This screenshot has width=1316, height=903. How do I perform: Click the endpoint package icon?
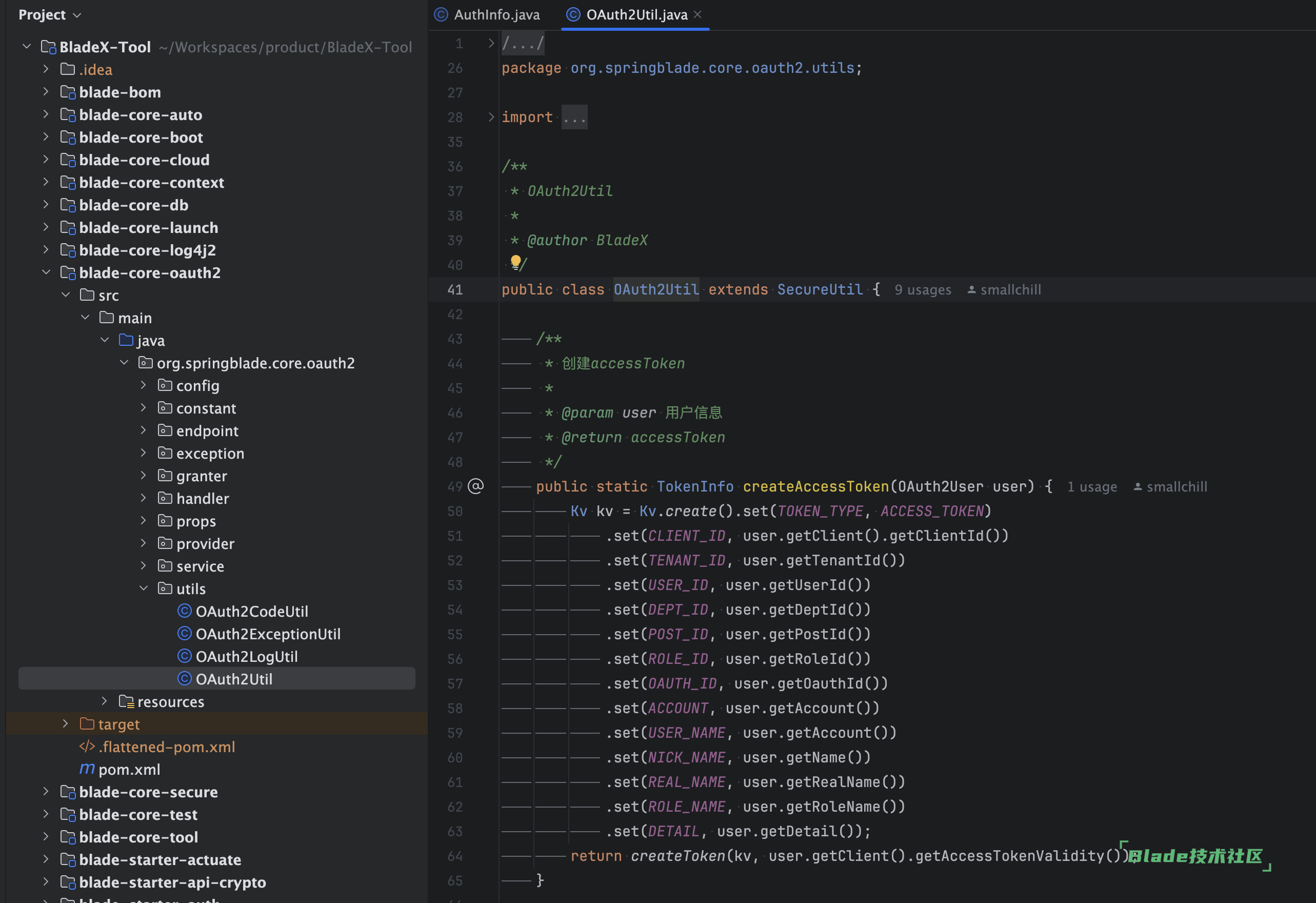coord(165,430)
